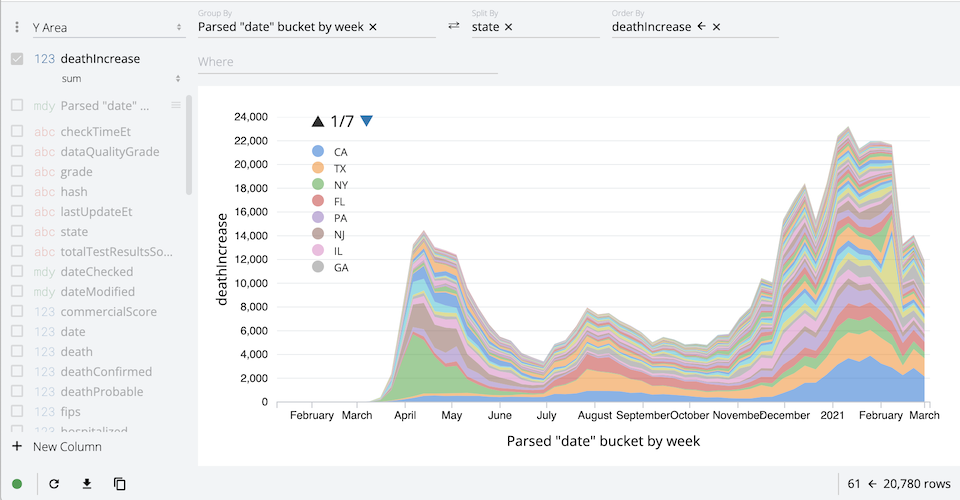The height and width of the screenshot is (500, 960).
Task: Enable the dataQualityGrade column checkbox
Action: tap(17, 151)
